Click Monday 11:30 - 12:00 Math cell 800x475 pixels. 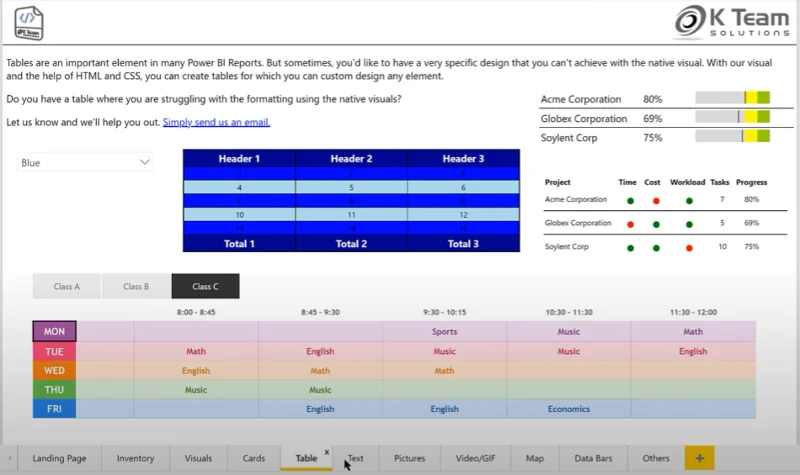[x=693, y=332]
